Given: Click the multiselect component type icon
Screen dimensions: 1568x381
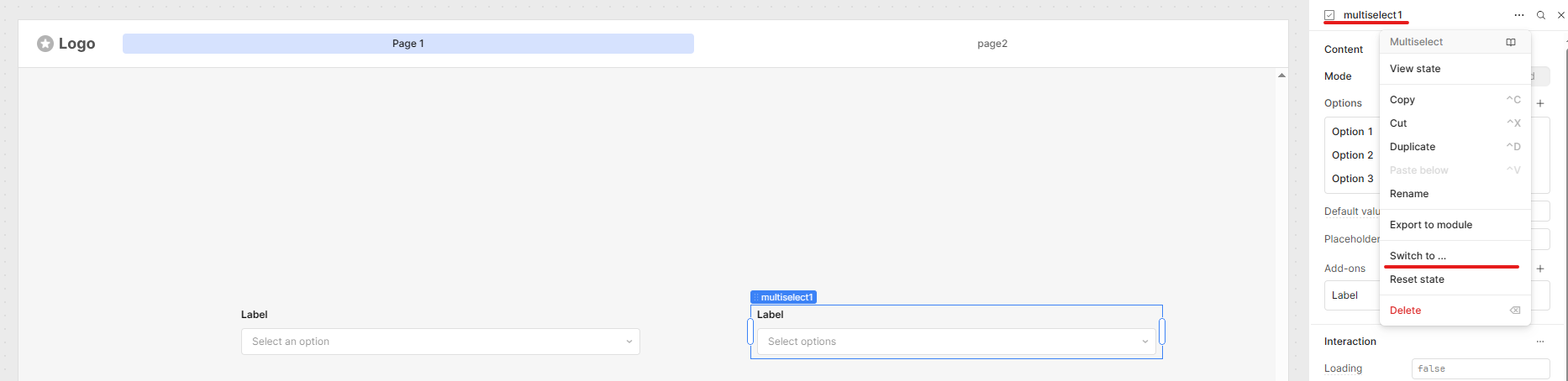Looking at the screenshot, I should point(1329,15).
